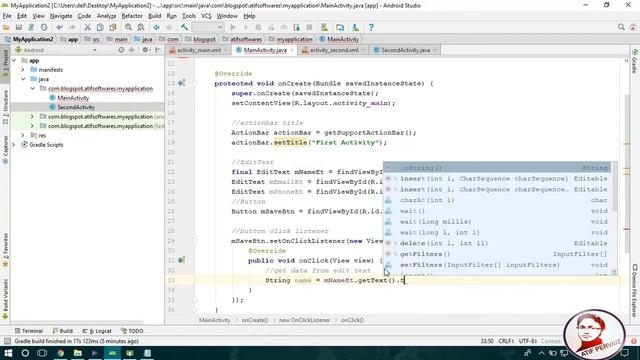Select MainActivity in the project tree
The height and width of the screenshot is (360, 640).
coord(73,98)
